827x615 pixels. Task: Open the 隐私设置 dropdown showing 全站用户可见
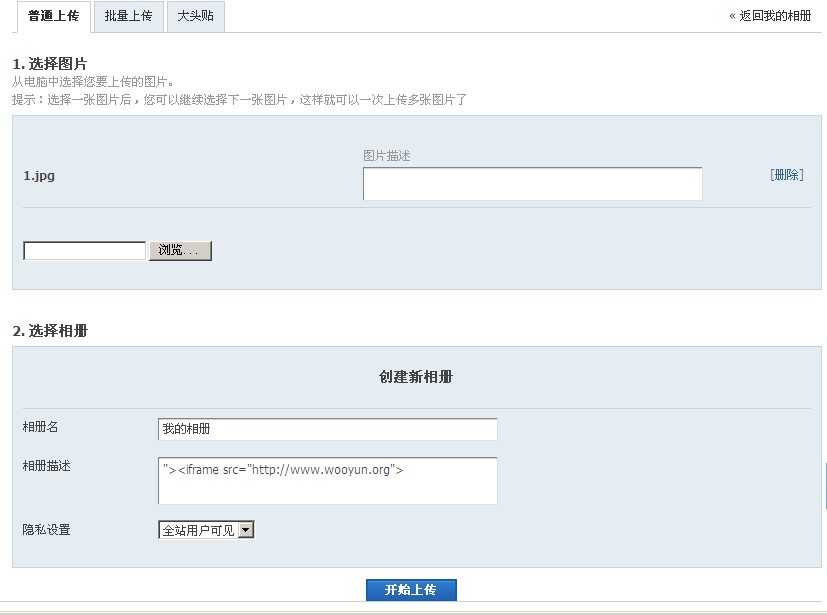(x=206, y=530)
